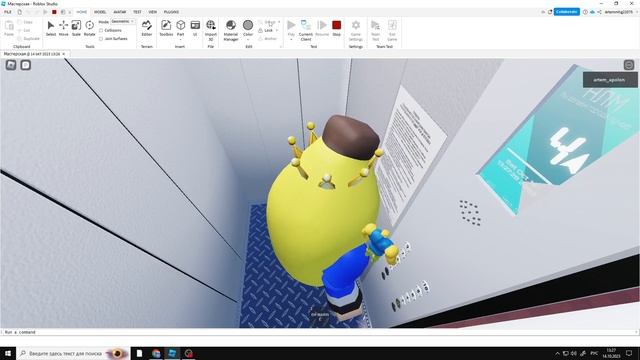Viewport: 640px width, 360px height.
Task: Switch to the TEST ribbon tab
Action: [137, 12]
